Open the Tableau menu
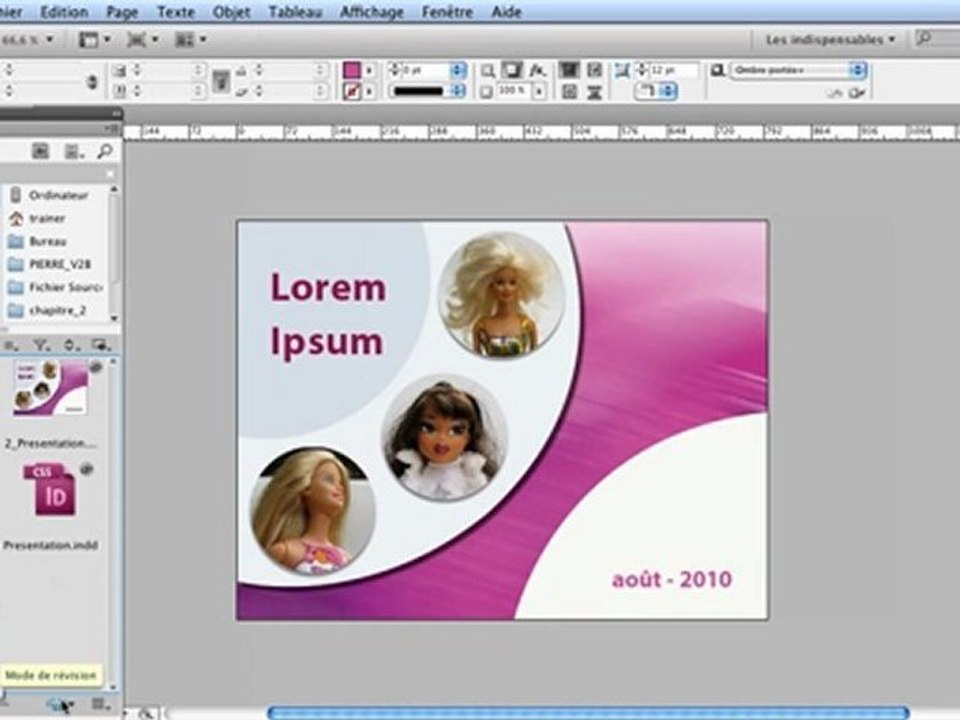Viewport: 960px width, 720px height. [295, 12]
